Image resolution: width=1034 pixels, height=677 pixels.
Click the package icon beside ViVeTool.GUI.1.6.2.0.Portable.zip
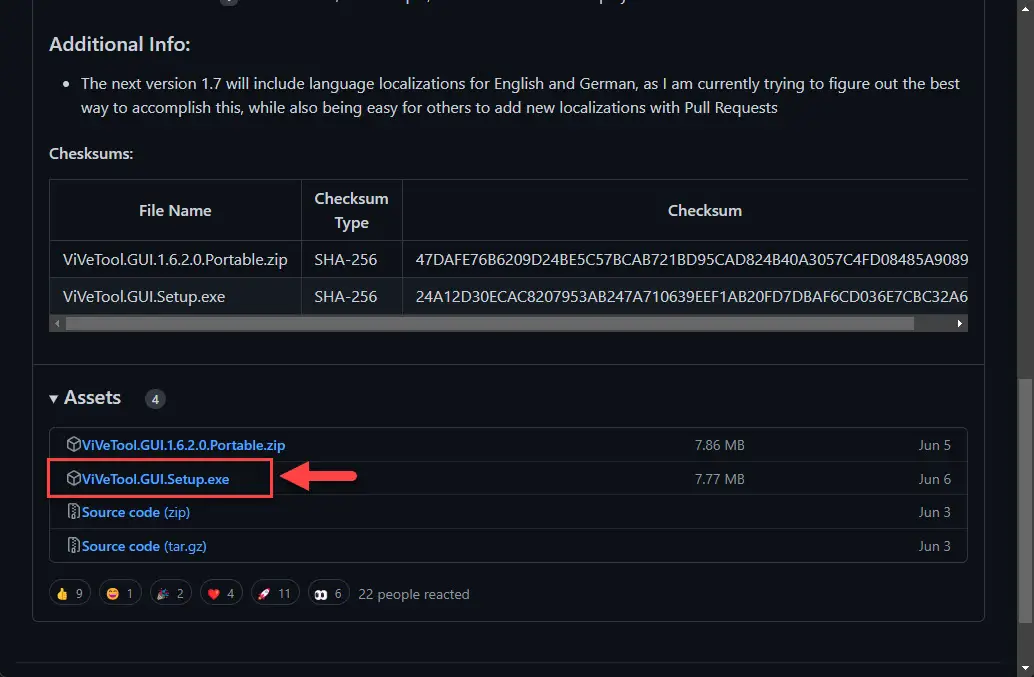point(73,444)
